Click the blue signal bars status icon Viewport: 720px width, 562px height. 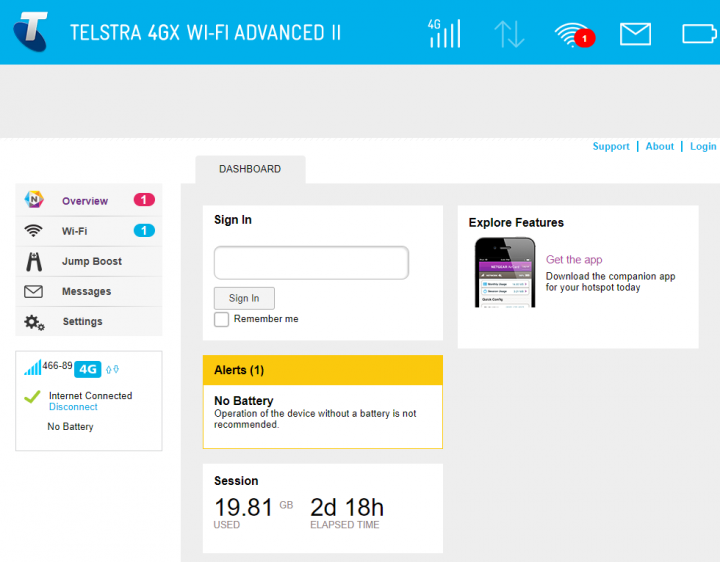(33, 368)
